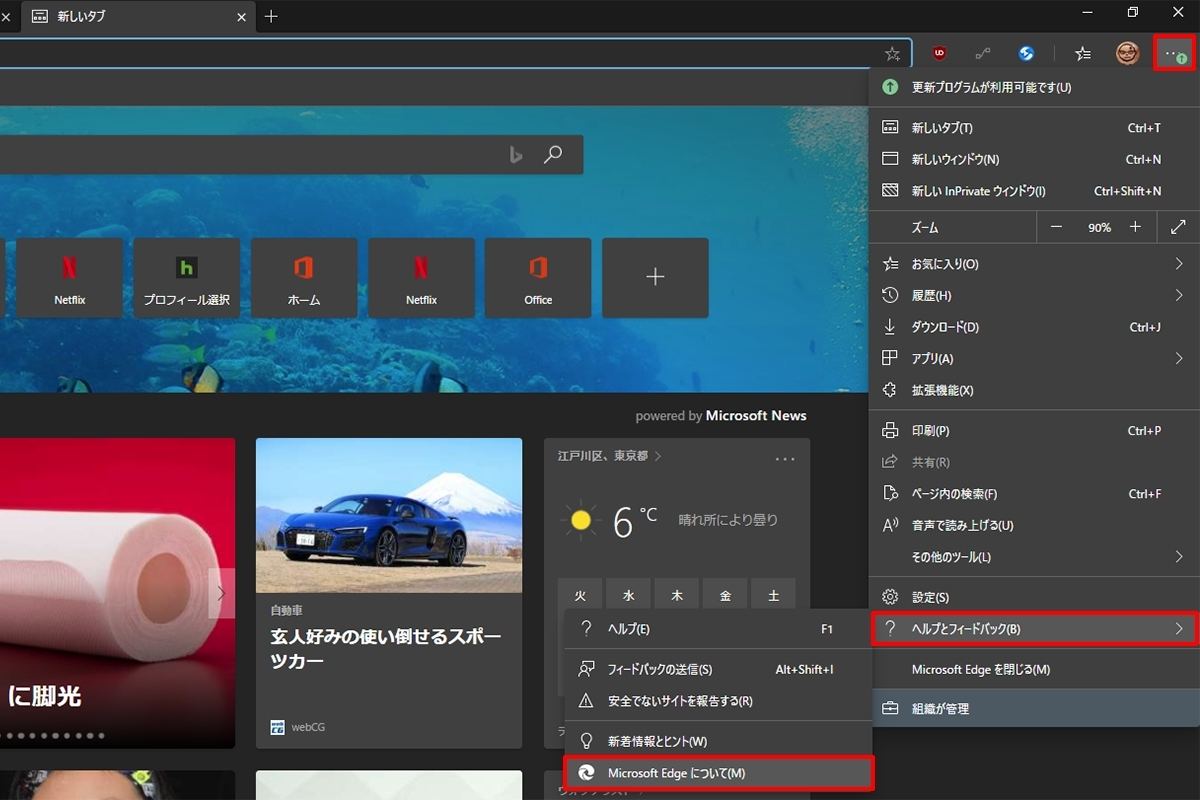Add this page to favorites with star icon

(x=892, y=54)
